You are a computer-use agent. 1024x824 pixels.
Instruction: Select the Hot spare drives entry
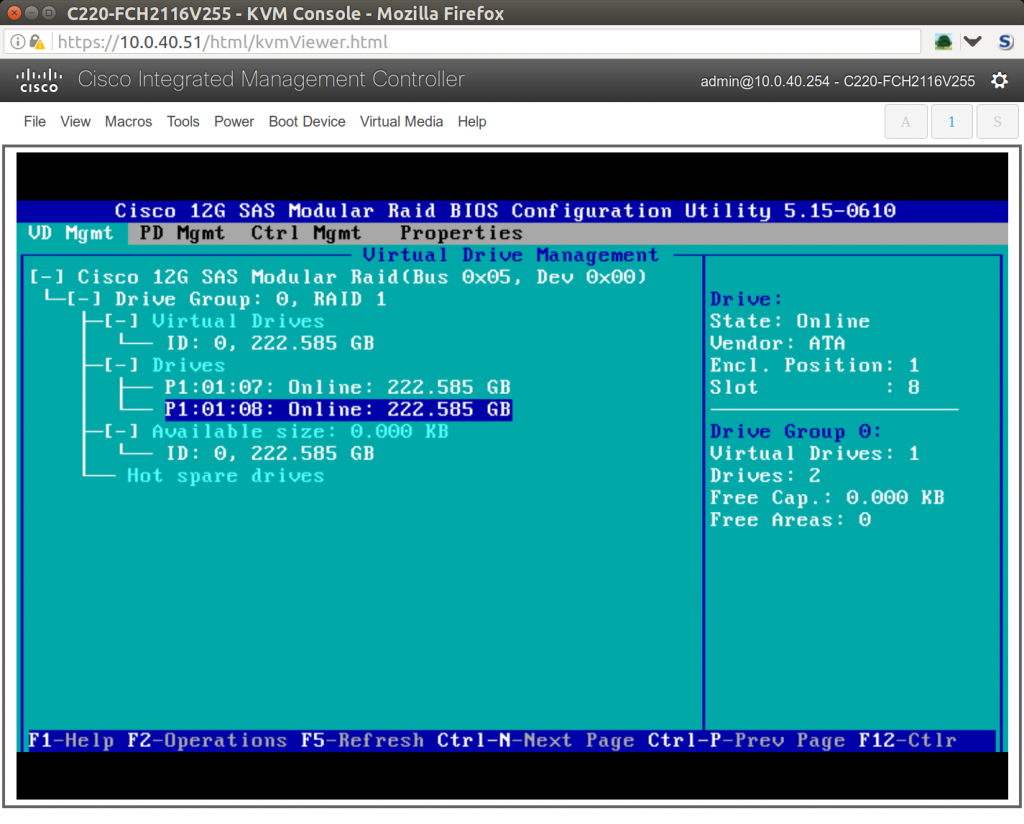[x=225, y=475]
